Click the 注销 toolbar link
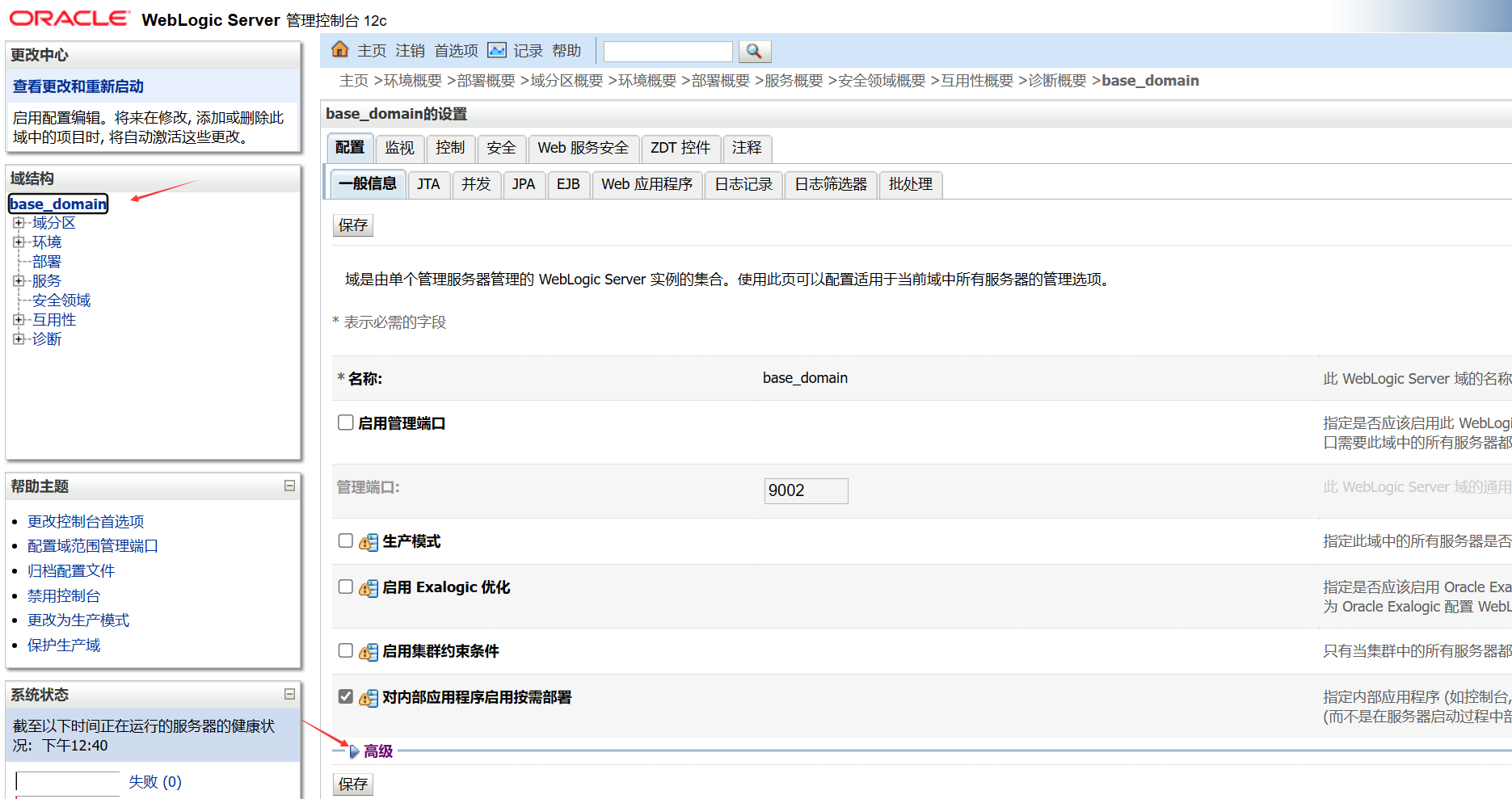Screen dimensions: 1512x799 410,51
